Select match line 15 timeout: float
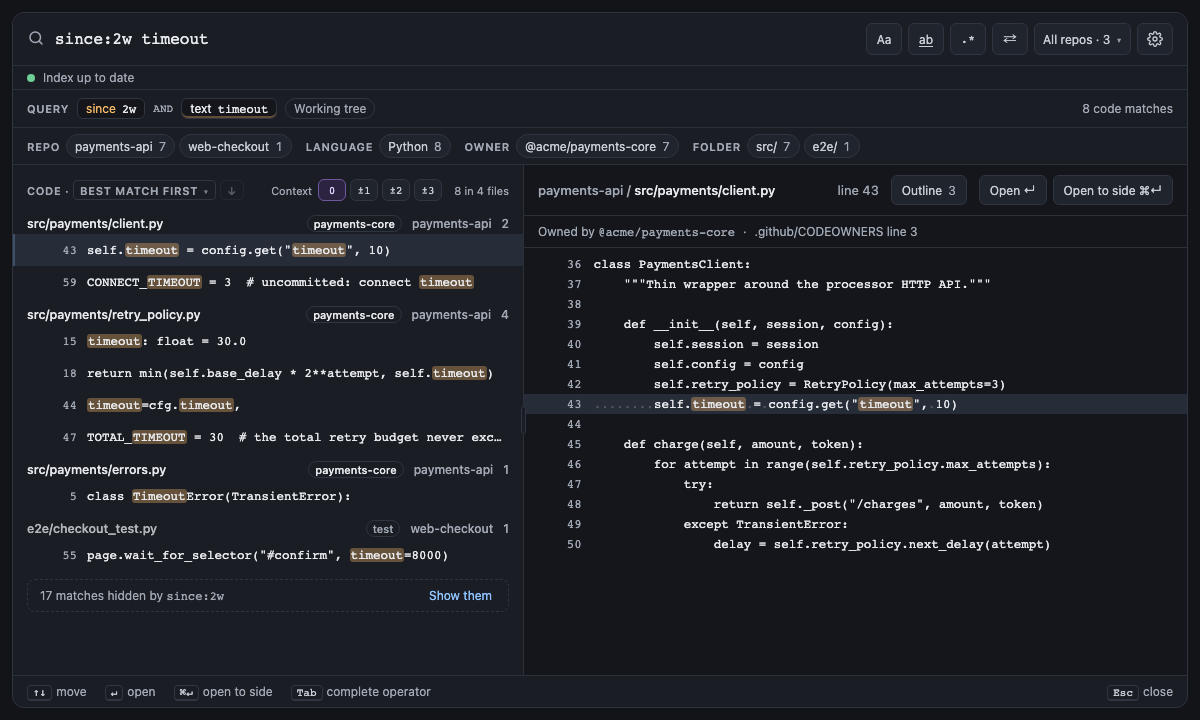The width and height of the screenshot is (1200, 720). tap(268, 342)
